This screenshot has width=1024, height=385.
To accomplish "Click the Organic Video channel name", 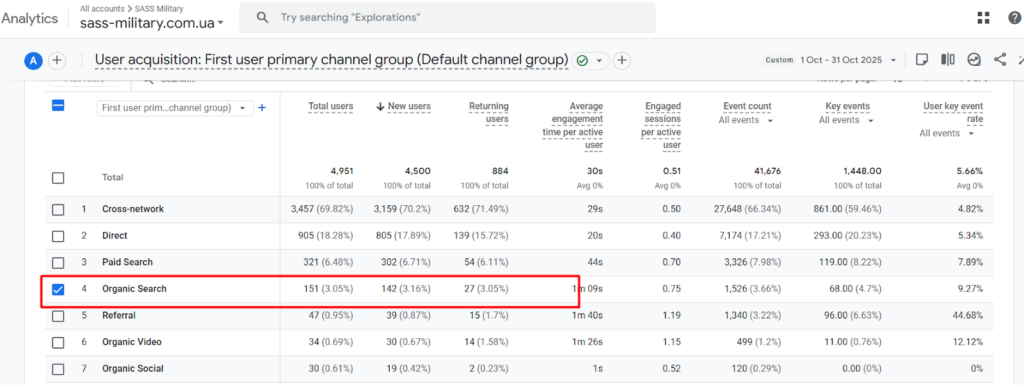I will click(x=132, y=342).
